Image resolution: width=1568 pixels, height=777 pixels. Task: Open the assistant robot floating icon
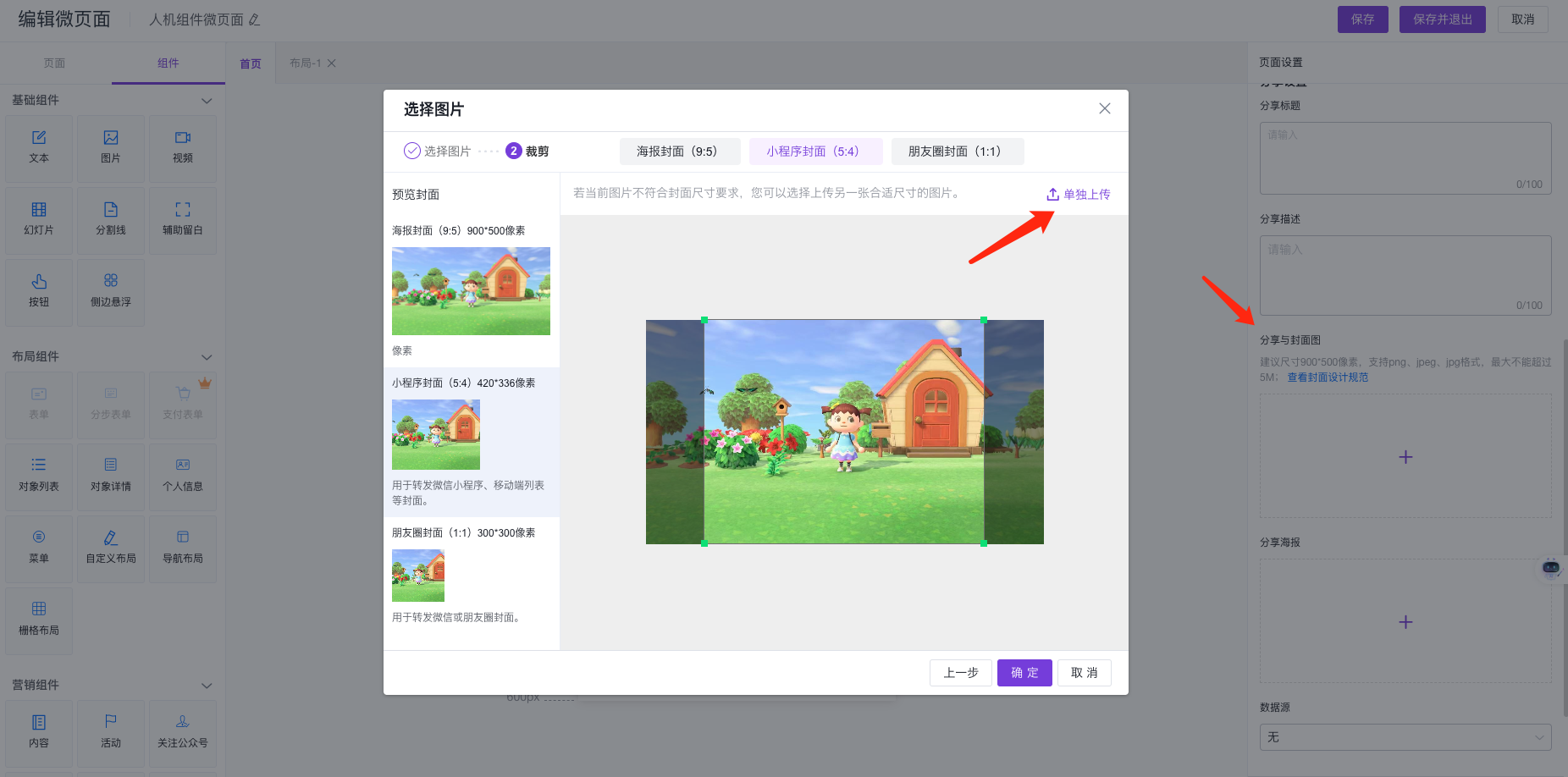point(1551,567)
